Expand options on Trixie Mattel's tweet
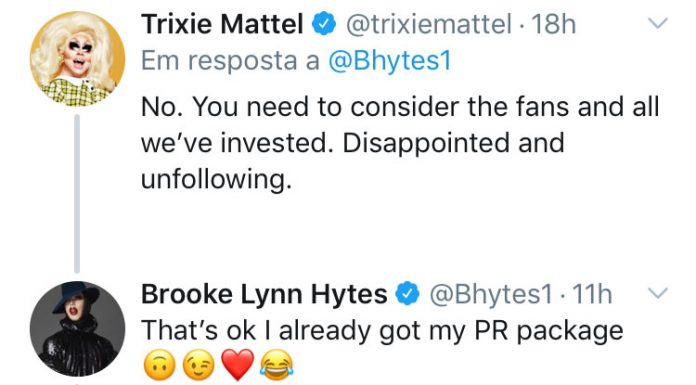696x385 pixels. (x=657, y=23)
